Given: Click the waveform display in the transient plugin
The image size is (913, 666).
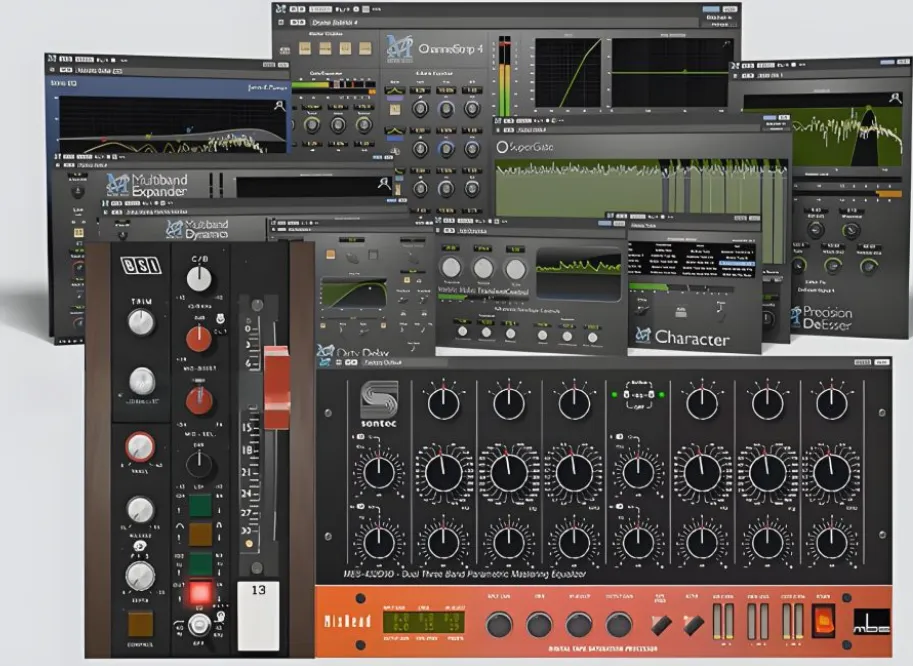Looking at the screenshot, I should (578, 274).
